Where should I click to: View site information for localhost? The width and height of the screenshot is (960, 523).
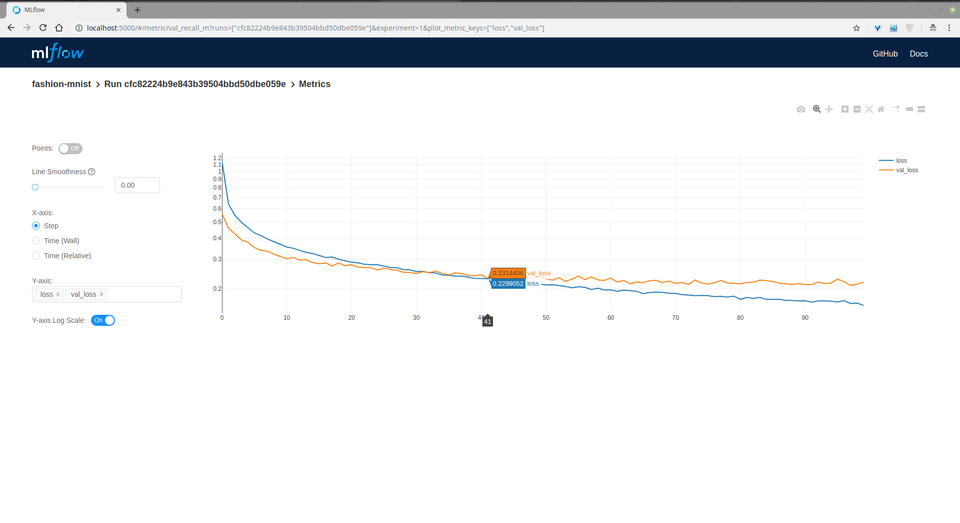pos(78,28)
